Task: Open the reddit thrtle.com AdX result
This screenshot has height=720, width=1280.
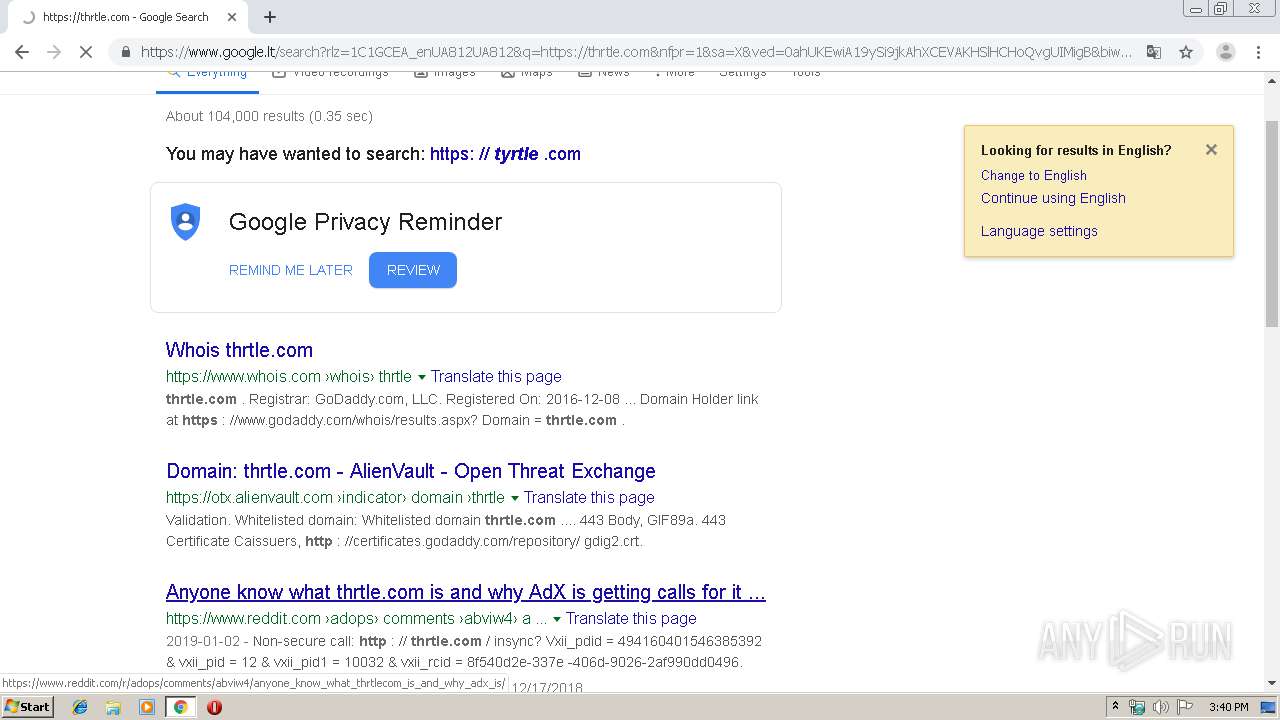Action: [466, 592]
